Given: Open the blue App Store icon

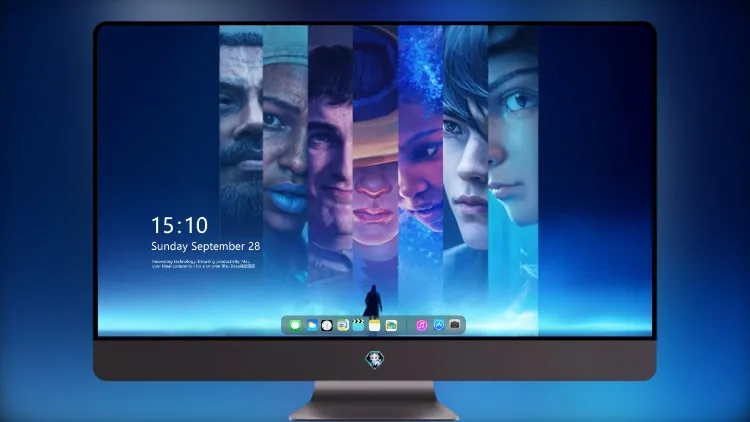Looking at the screenshot, I should click(439, 325).
